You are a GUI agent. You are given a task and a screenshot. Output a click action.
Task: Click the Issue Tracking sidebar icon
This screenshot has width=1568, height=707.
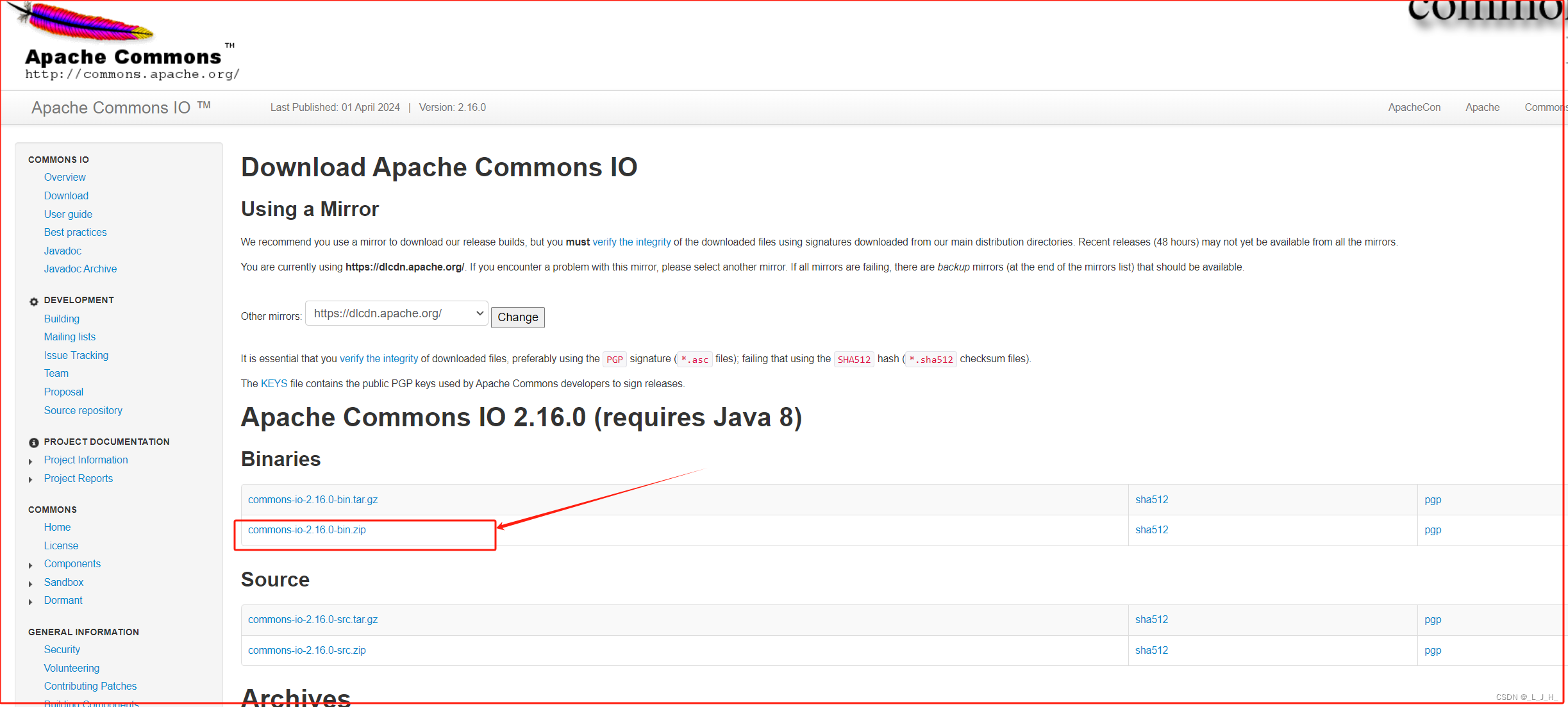(x=75, y=354)
